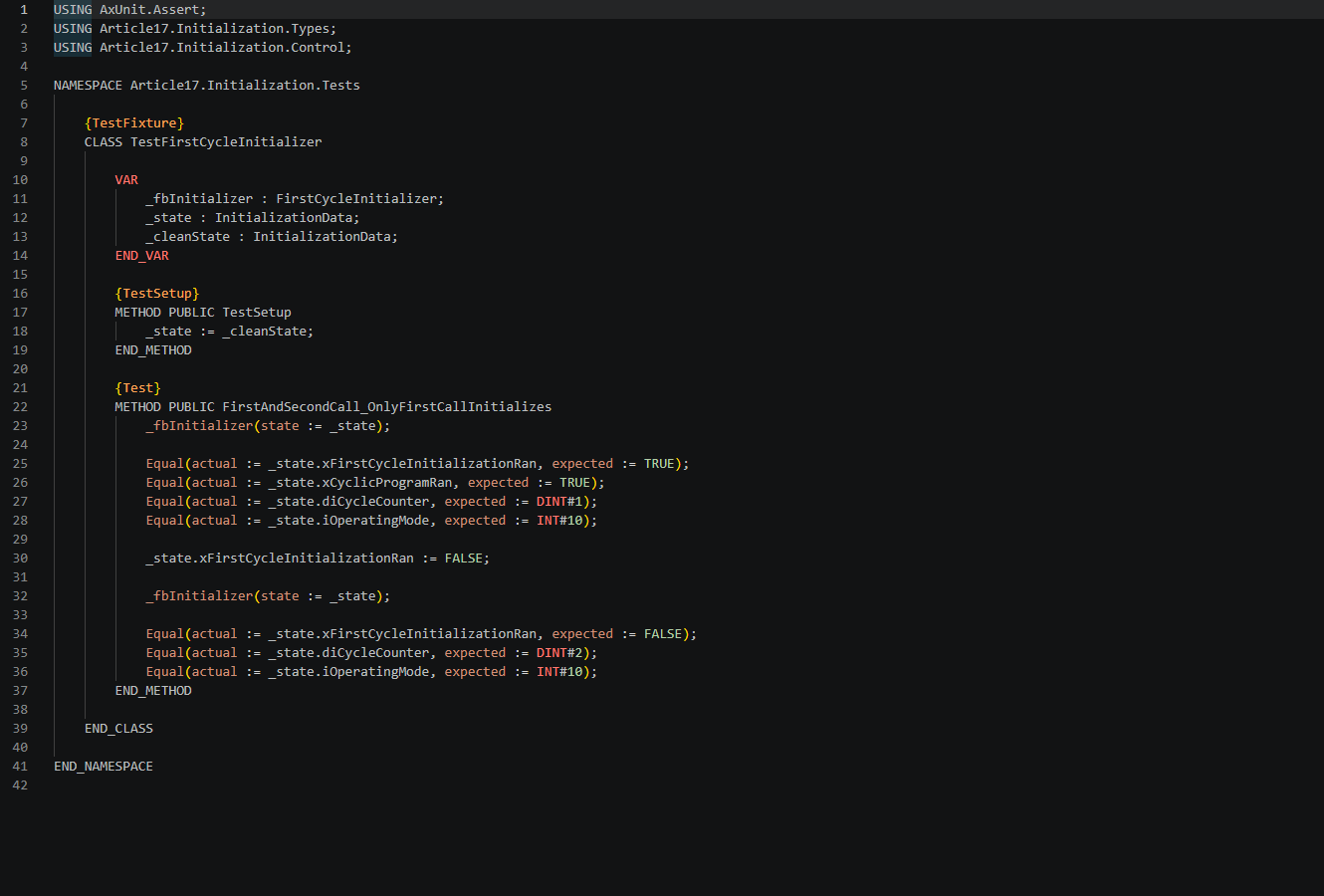This screenshot has height=896, width=1324.
Task: Click the {TestSetup} pragma
Action: click(157, 294)
